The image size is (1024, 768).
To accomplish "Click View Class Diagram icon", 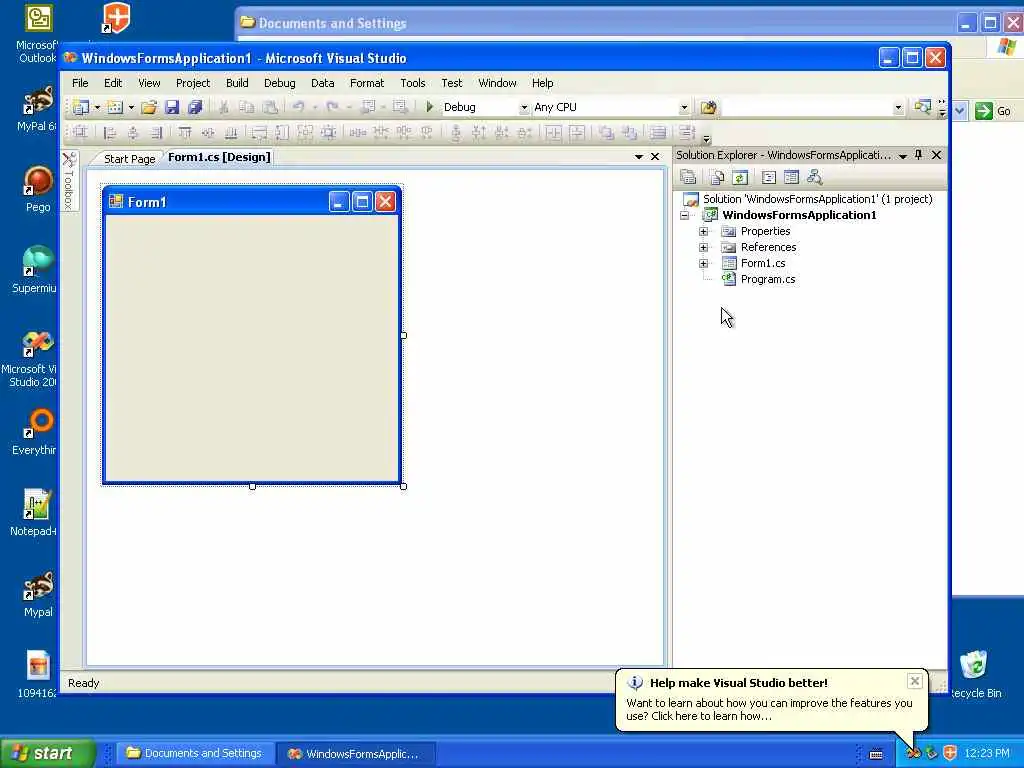I will pyautogui.click(x=814, y=177).
